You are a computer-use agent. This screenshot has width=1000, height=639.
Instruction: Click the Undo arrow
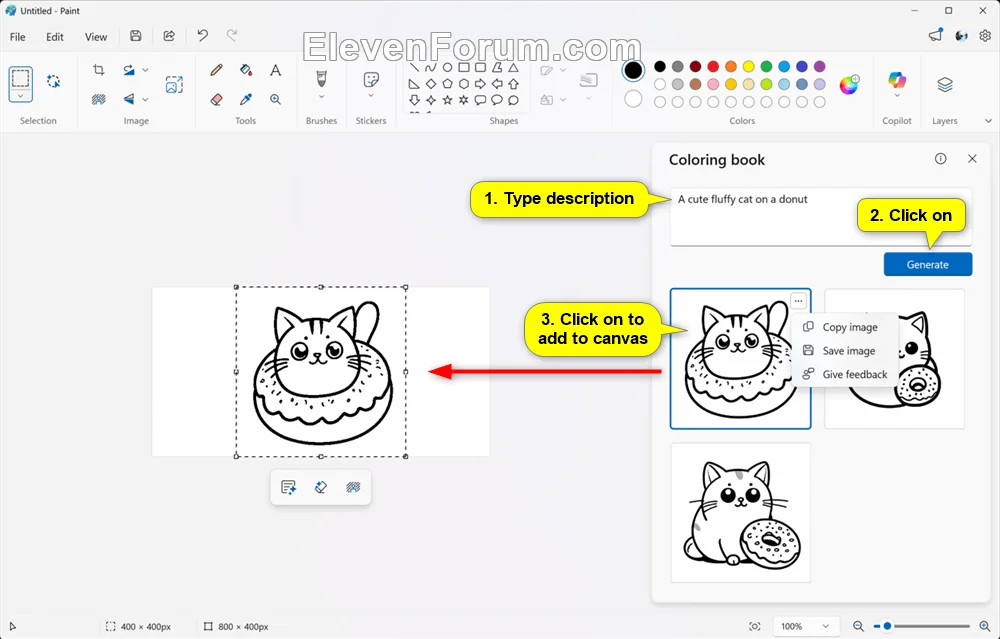pyautogui.click(x=202, y=36)
